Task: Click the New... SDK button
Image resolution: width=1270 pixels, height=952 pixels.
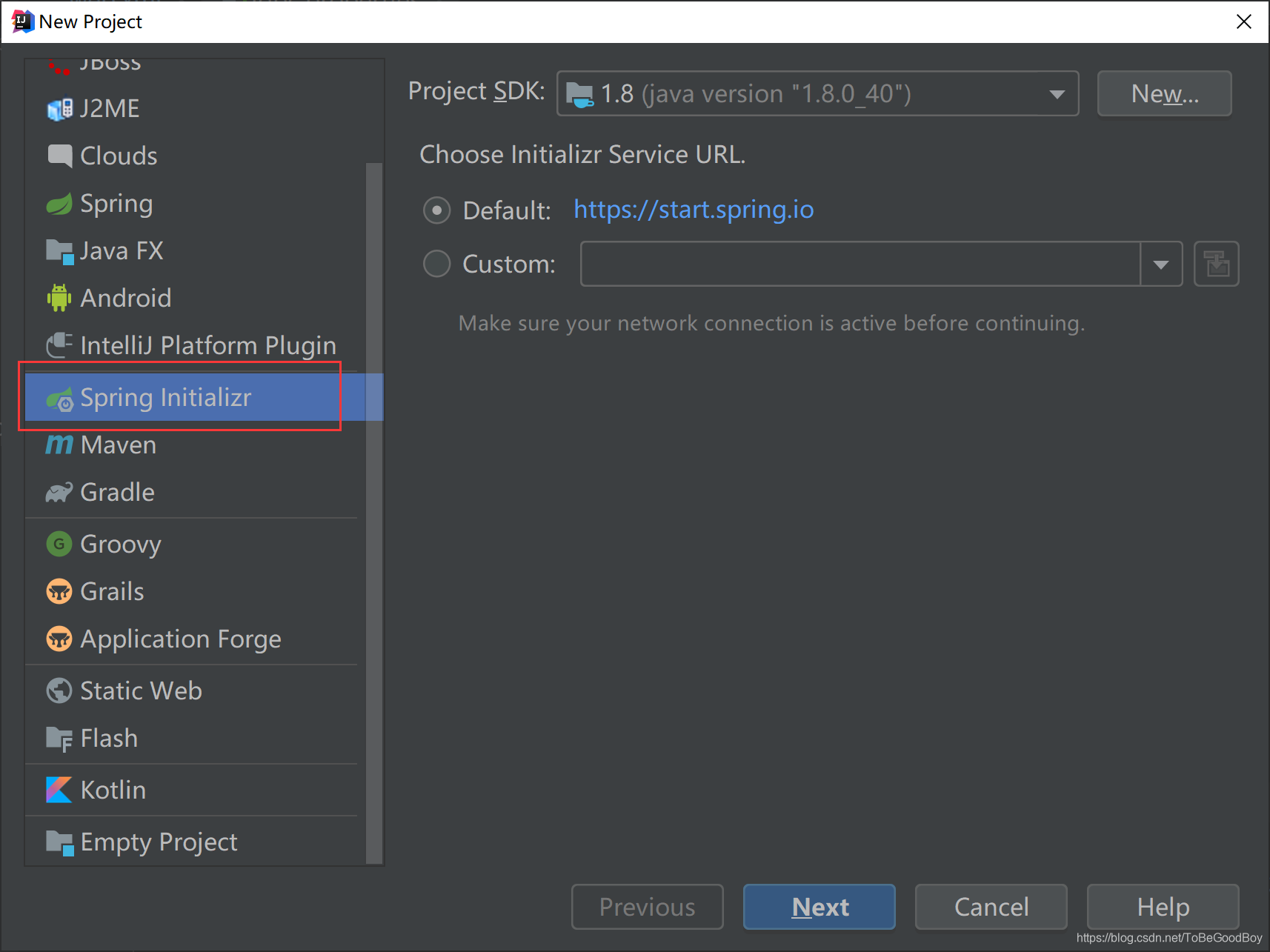Action: (1165, 93)
